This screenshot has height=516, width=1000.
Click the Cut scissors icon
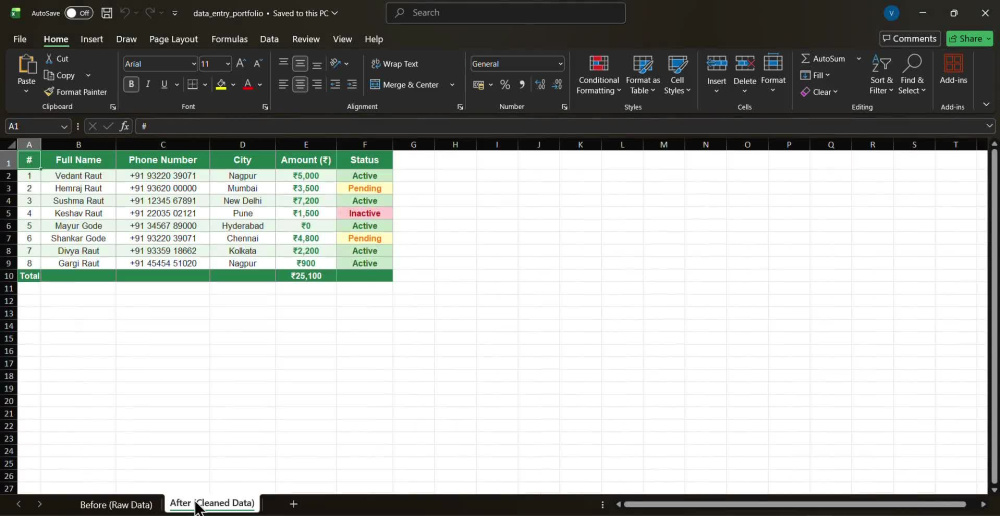[x=49, y=59]
